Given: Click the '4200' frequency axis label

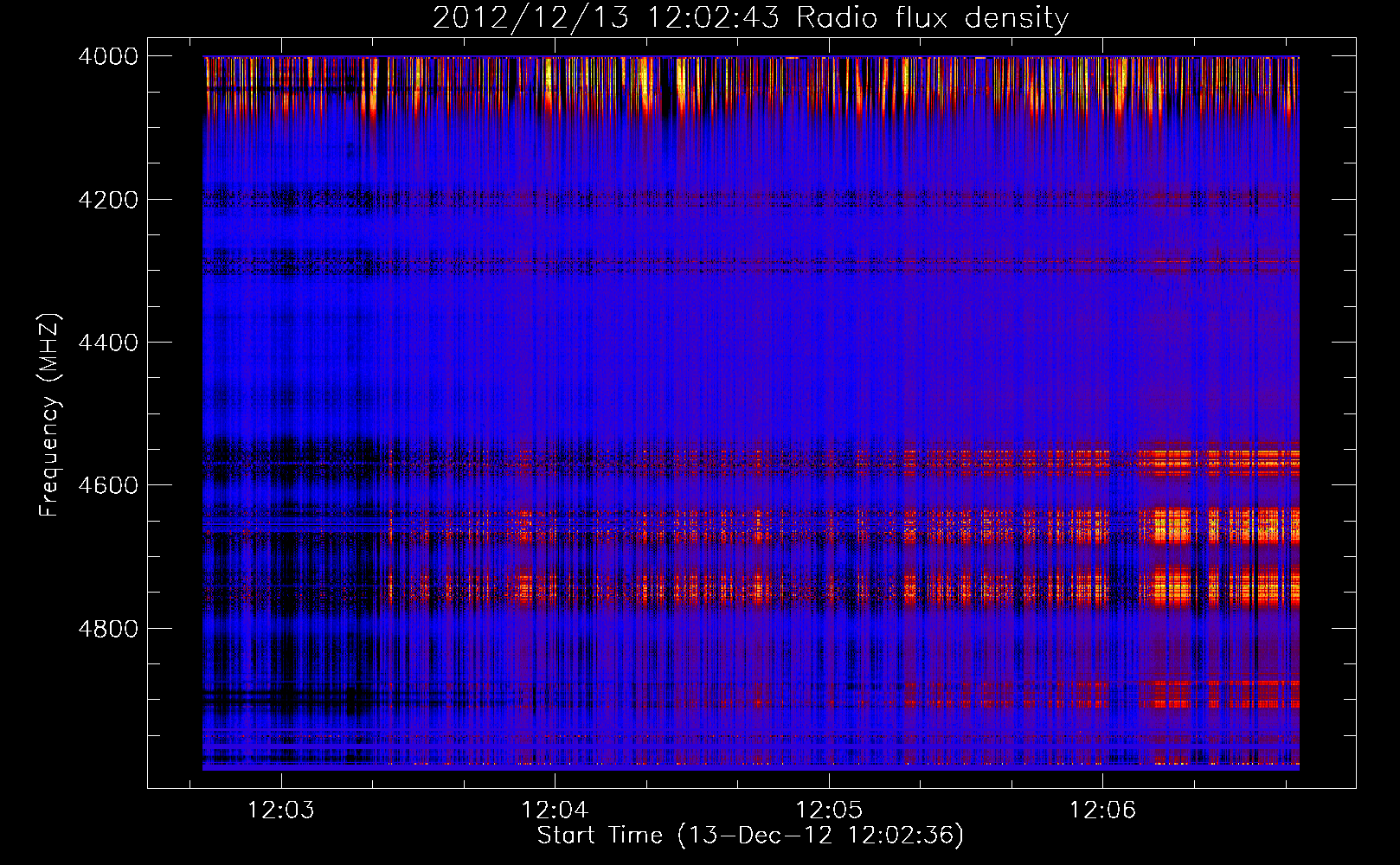Looking at the screenshot, I should pos(108,200).
